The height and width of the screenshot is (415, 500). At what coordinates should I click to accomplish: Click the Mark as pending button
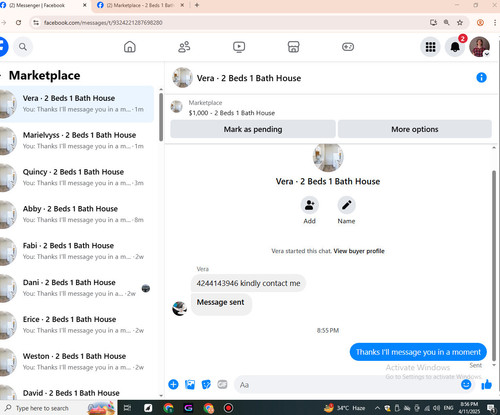click(x=253, y=129)
